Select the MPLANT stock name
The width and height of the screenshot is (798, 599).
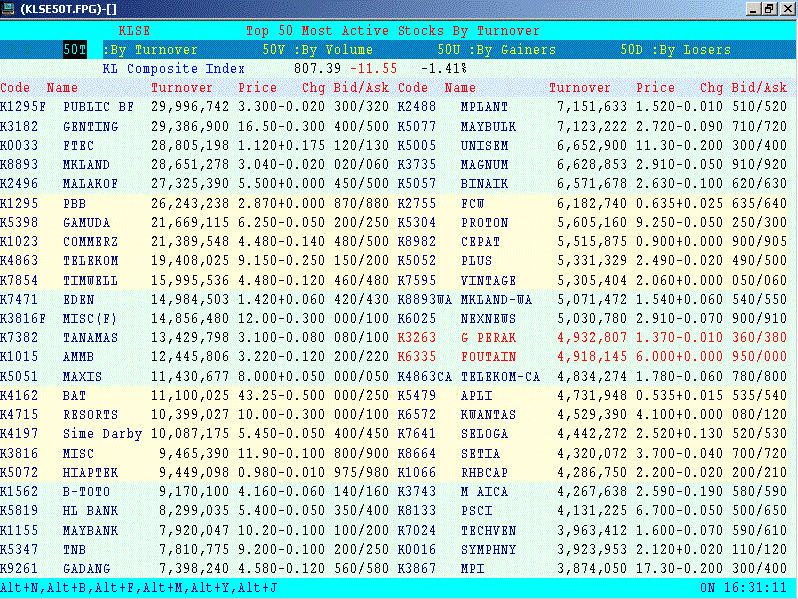(484, 107)
